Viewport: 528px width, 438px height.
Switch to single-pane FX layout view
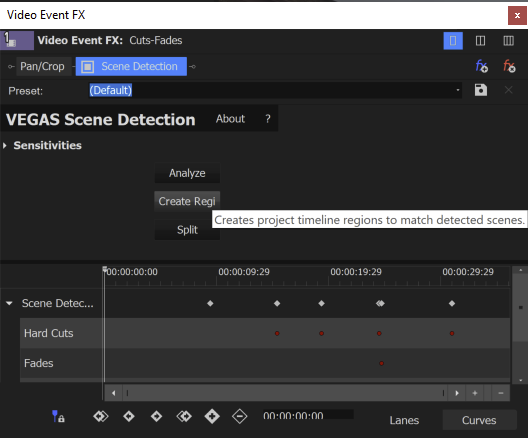453,41
